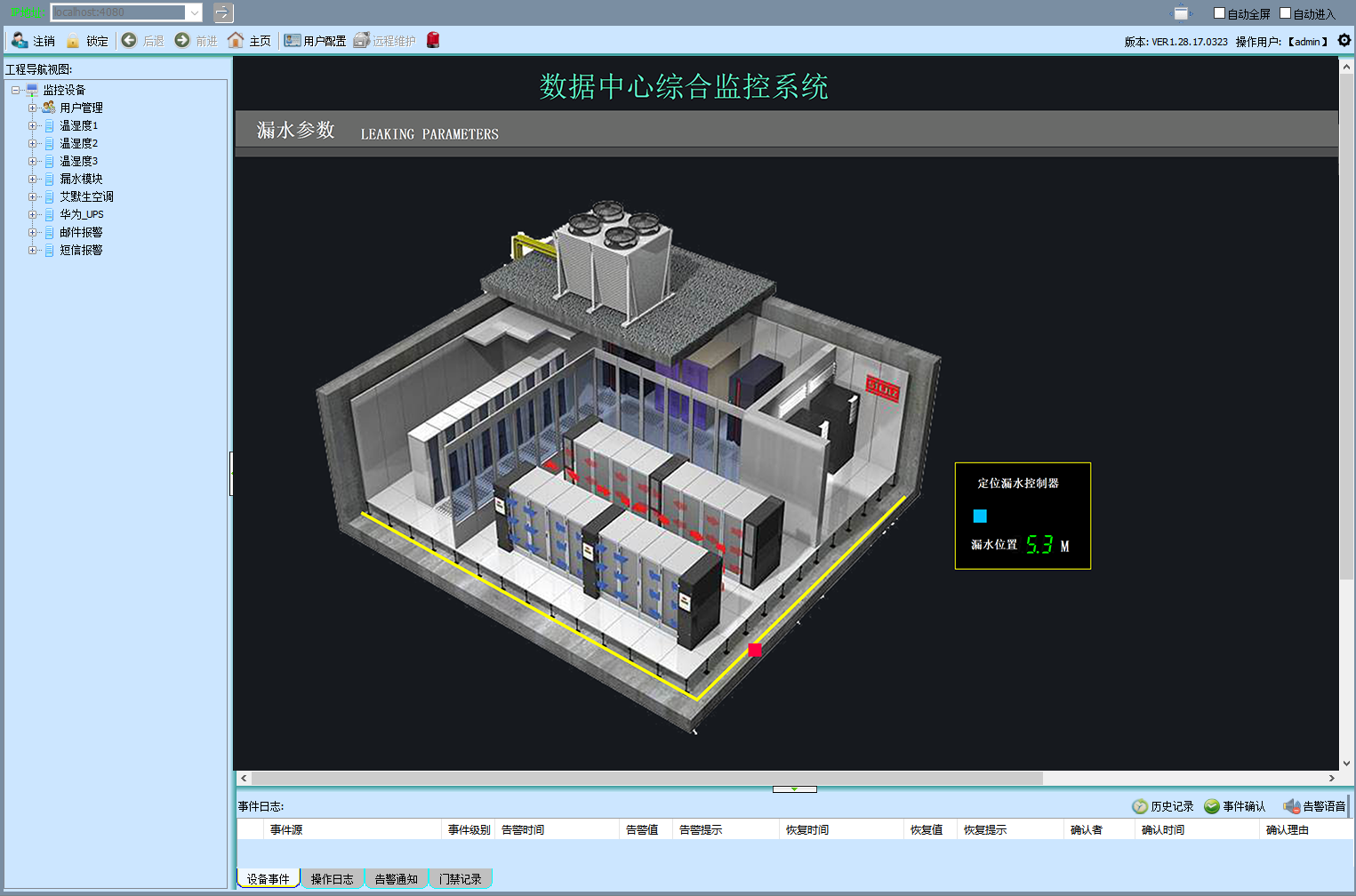Screen dimensions: 1356x896
Task: Click the 注销 logout icon
Action: 20,41
